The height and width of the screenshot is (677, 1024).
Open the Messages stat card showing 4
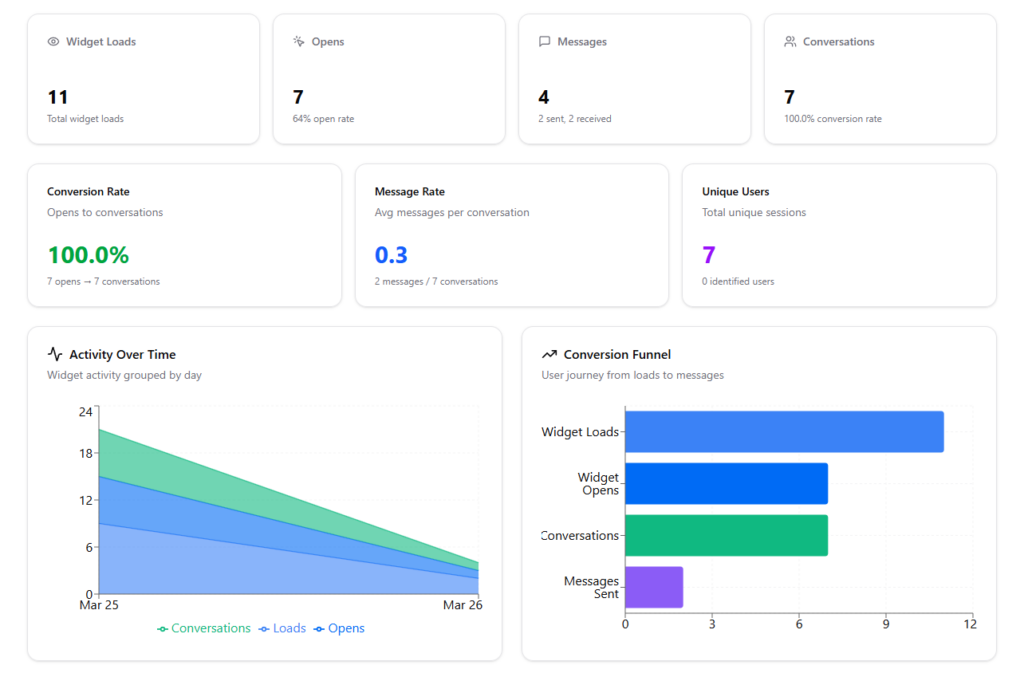coord(634,79)
